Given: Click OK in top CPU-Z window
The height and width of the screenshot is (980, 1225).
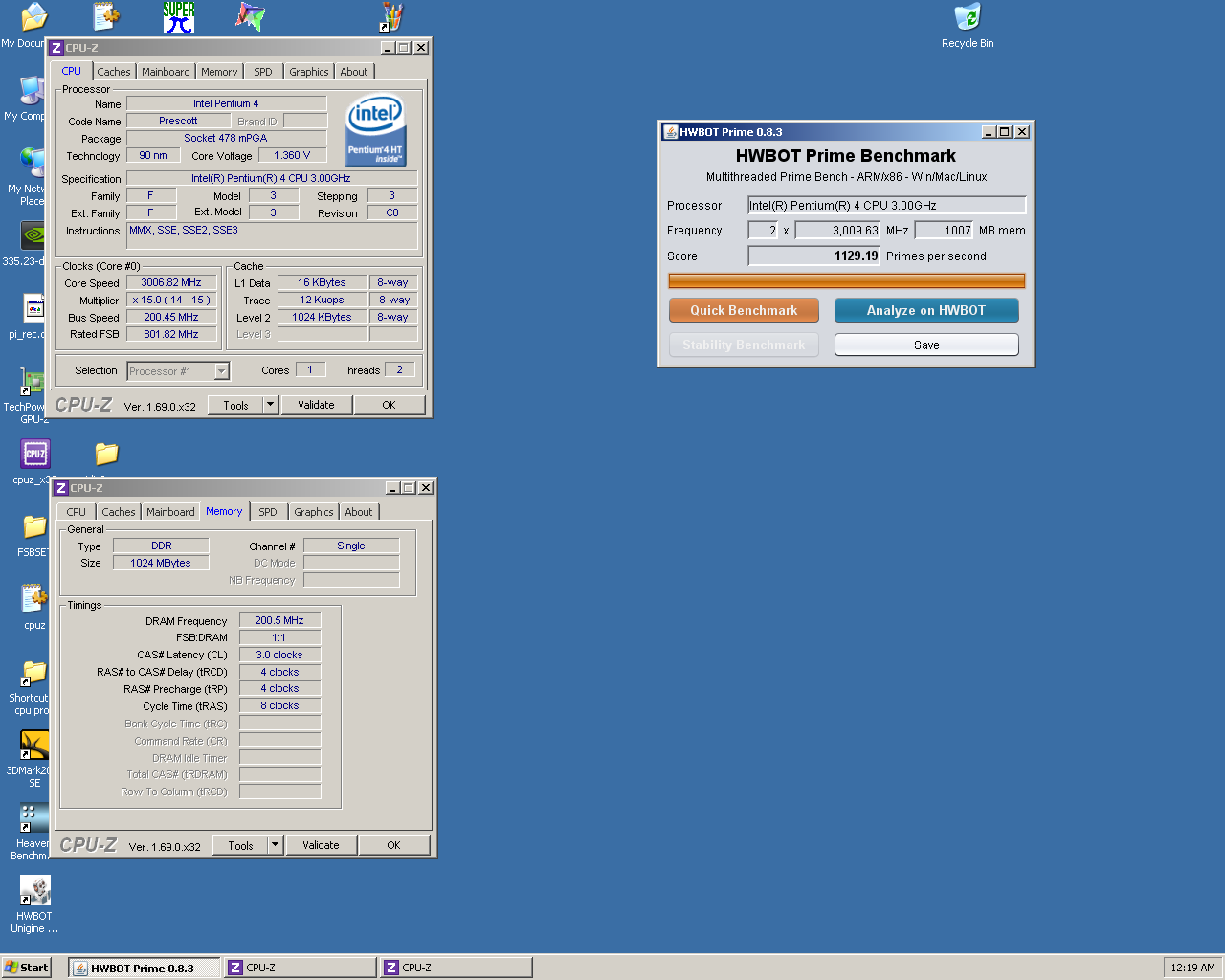Looking at the screenshot, I should tap(389, 405).
